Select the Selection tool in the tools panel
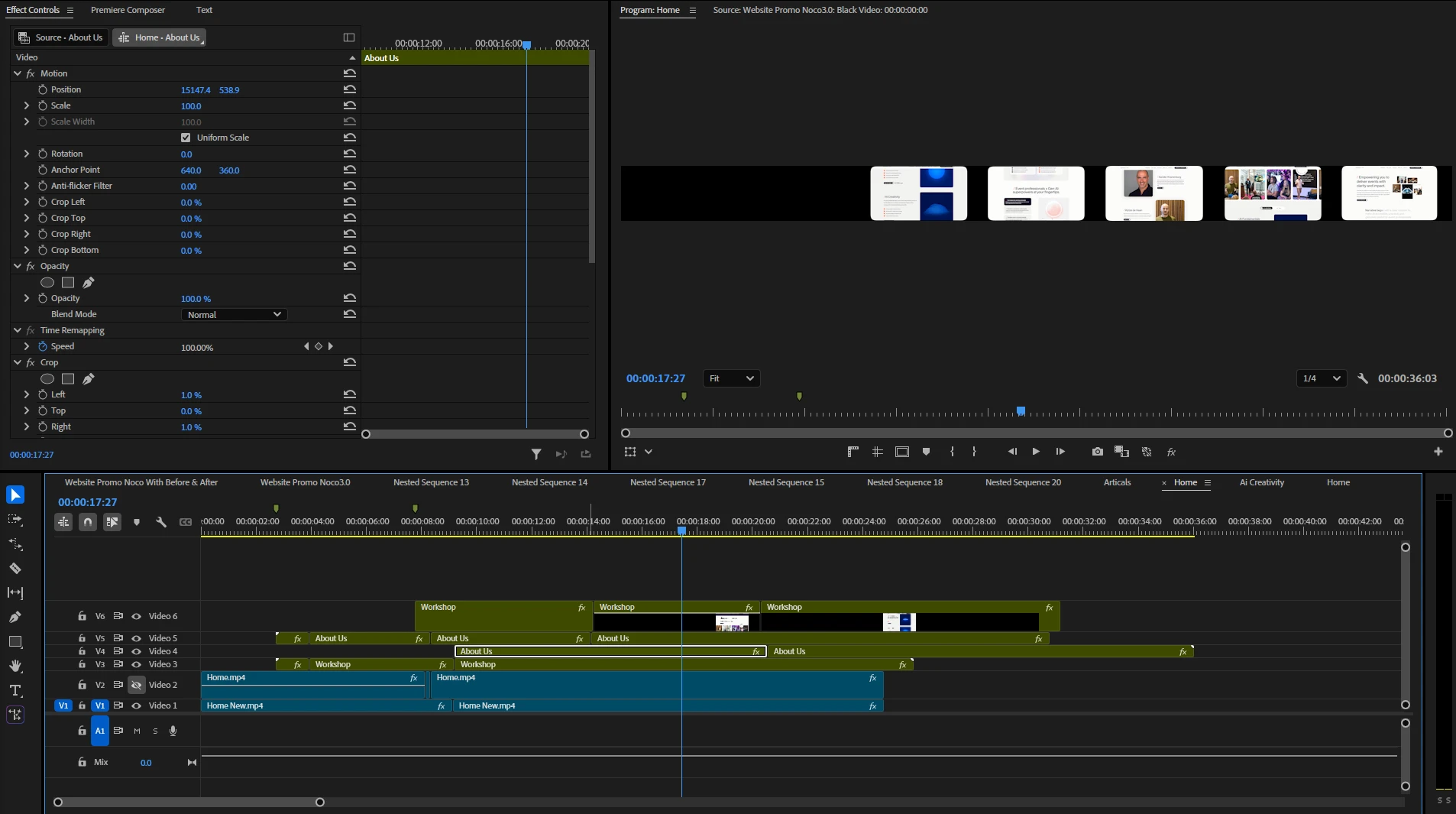Image resolution: width=1456 pixels, height=814 pixels. coord(15,495)
